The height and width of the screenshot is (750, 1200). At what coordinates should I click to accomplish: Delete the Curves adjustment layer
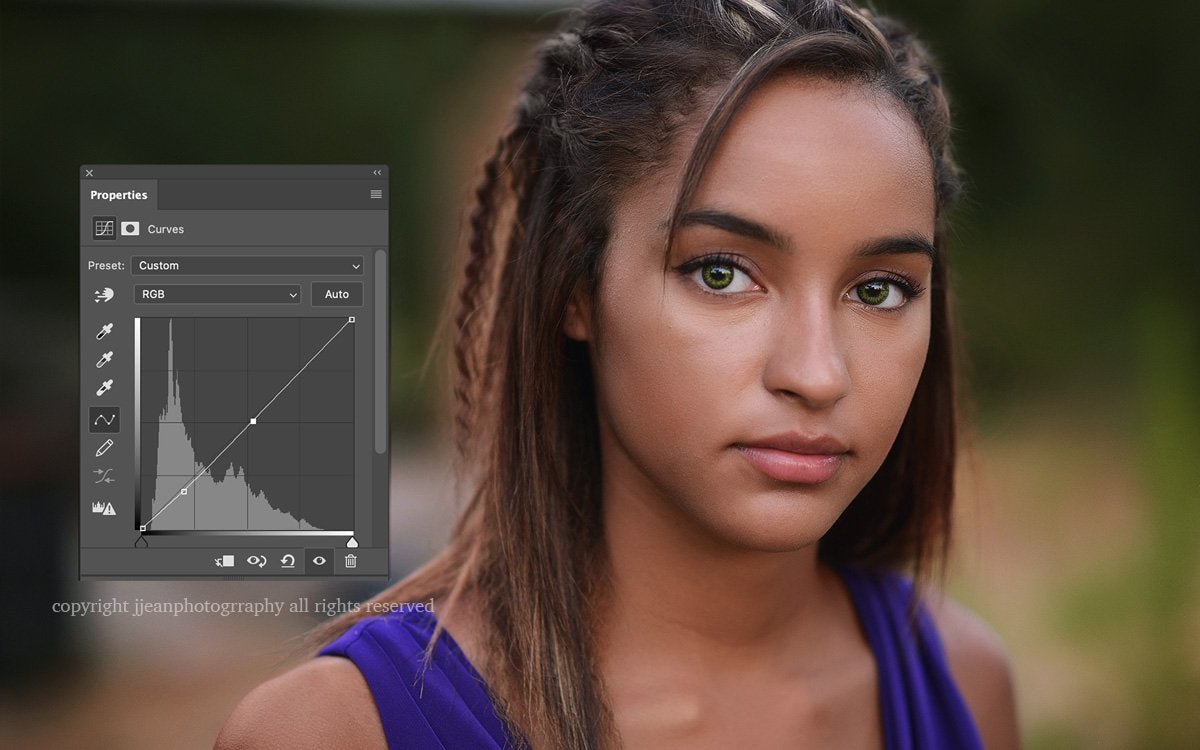pos(351,561)
